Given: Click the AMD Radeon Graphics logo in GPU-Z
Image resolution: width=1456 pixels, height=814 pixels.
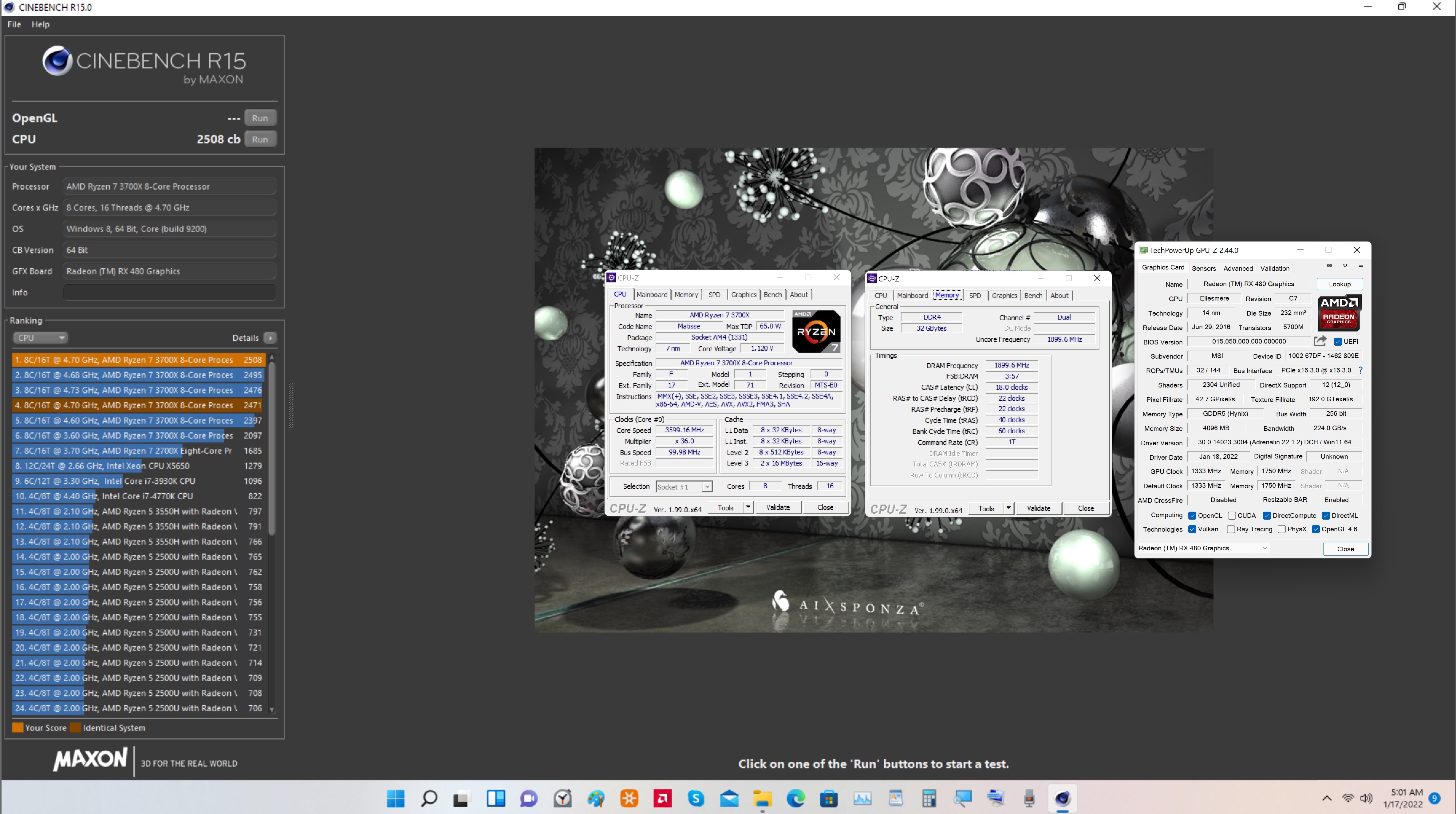Looking at the screenshot, I should coord(1339,313).
